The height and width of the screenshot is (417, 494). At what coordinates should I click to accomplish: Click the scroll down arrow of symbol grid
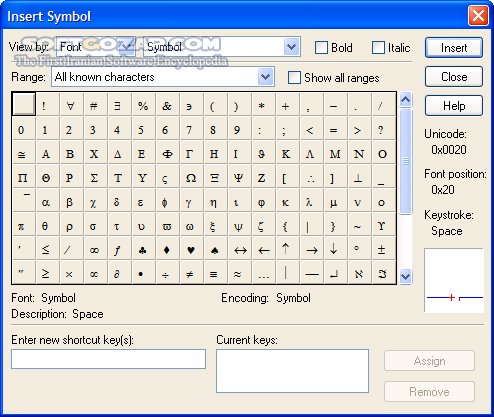(405, 276)
